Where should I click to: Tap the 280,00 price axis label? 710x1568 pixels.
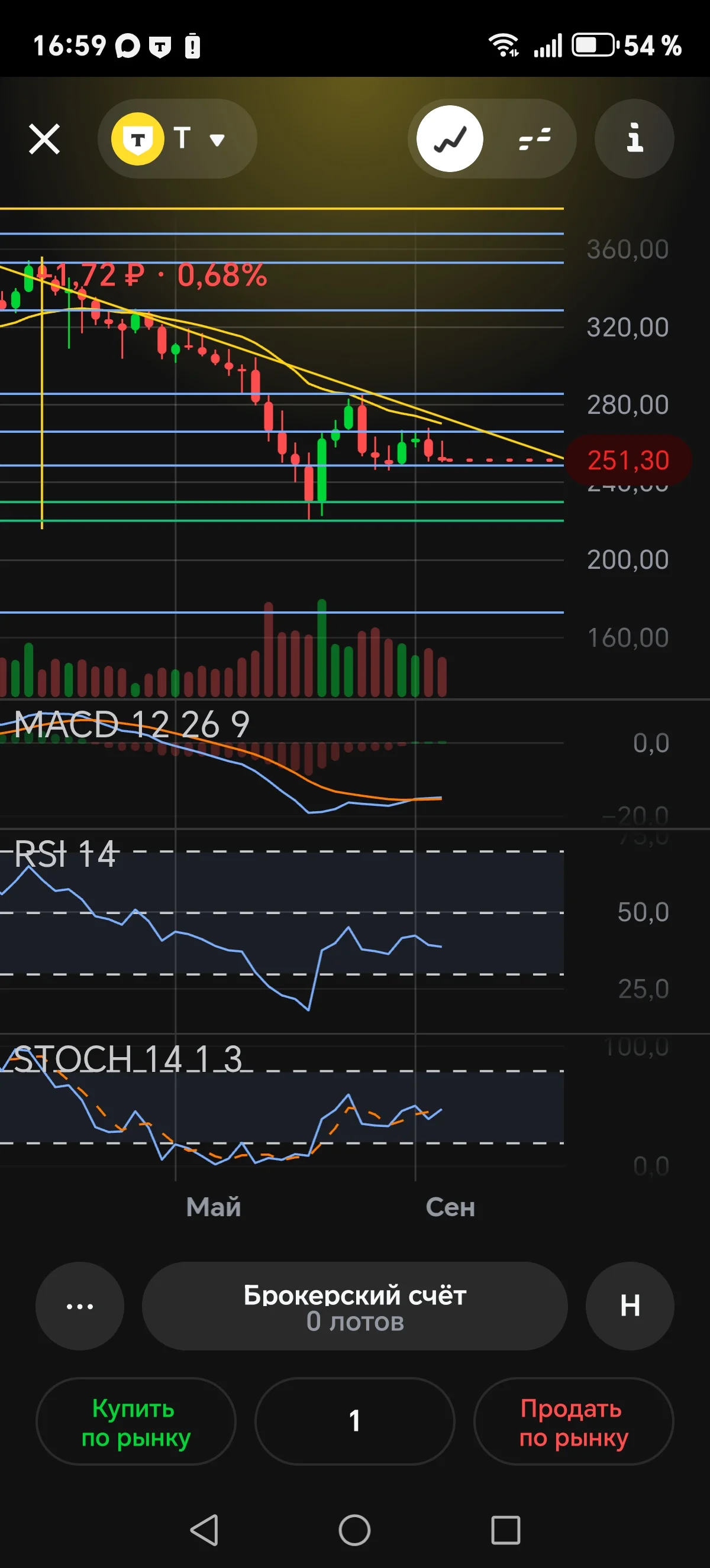[628, 405]
